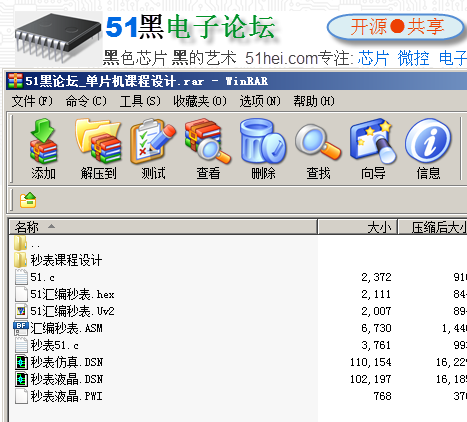
Task: Click the size value 2,111
Action: point(376,294)
